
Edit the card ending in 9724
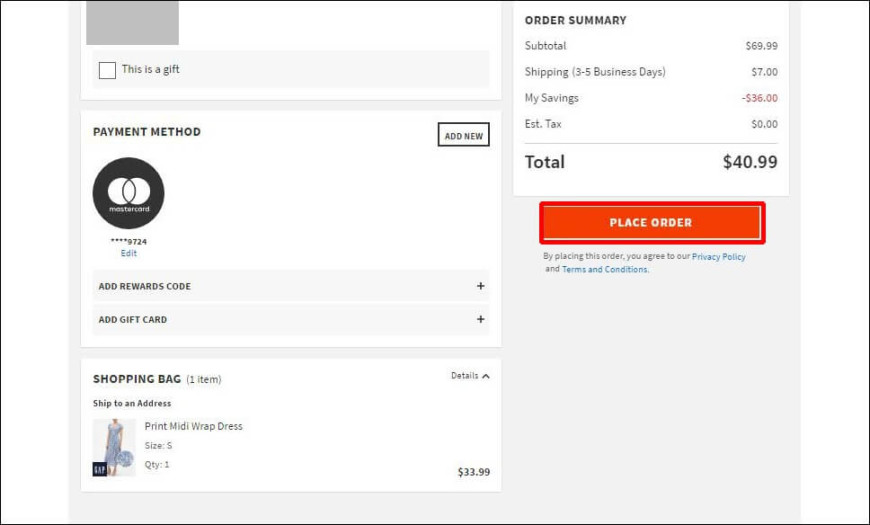click(x=129, y=253)
